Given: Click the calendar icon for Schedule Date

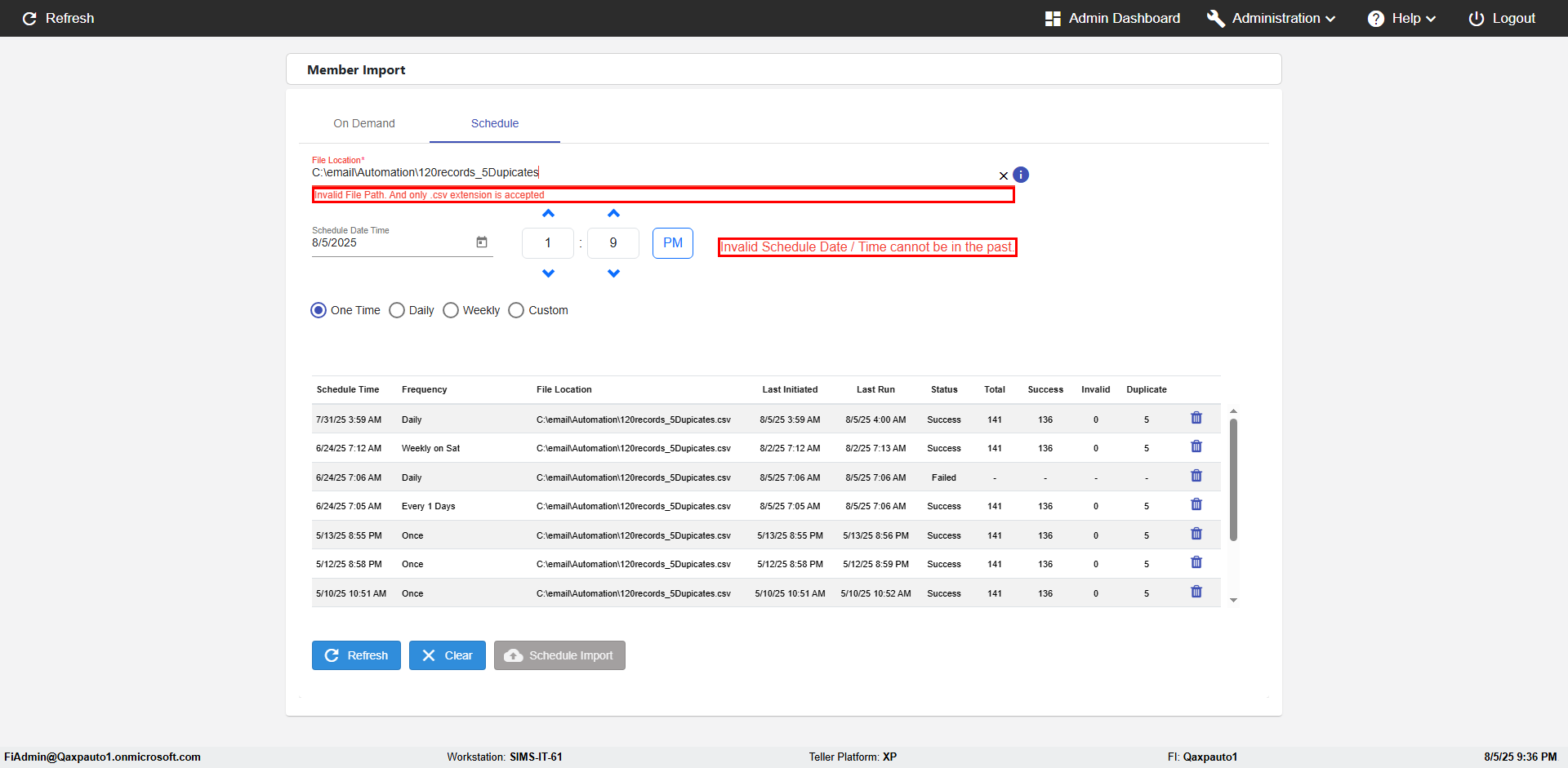Looking at the screenshot, I should (482, 242).
